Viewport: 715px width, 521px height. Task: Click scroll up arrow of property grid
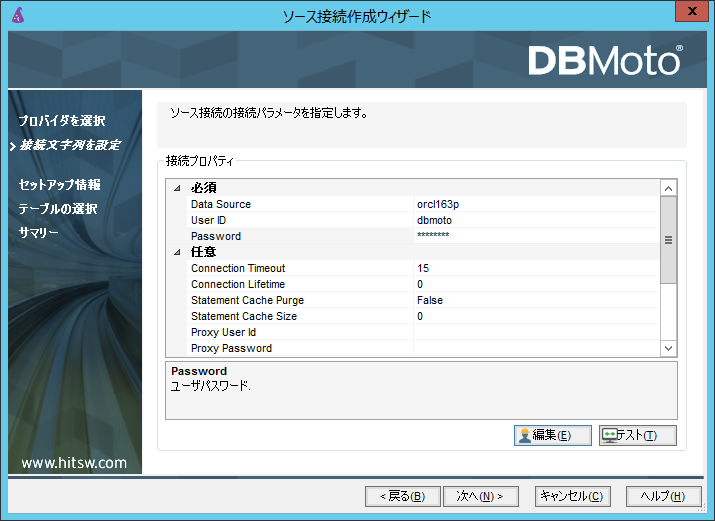[668, 188]
